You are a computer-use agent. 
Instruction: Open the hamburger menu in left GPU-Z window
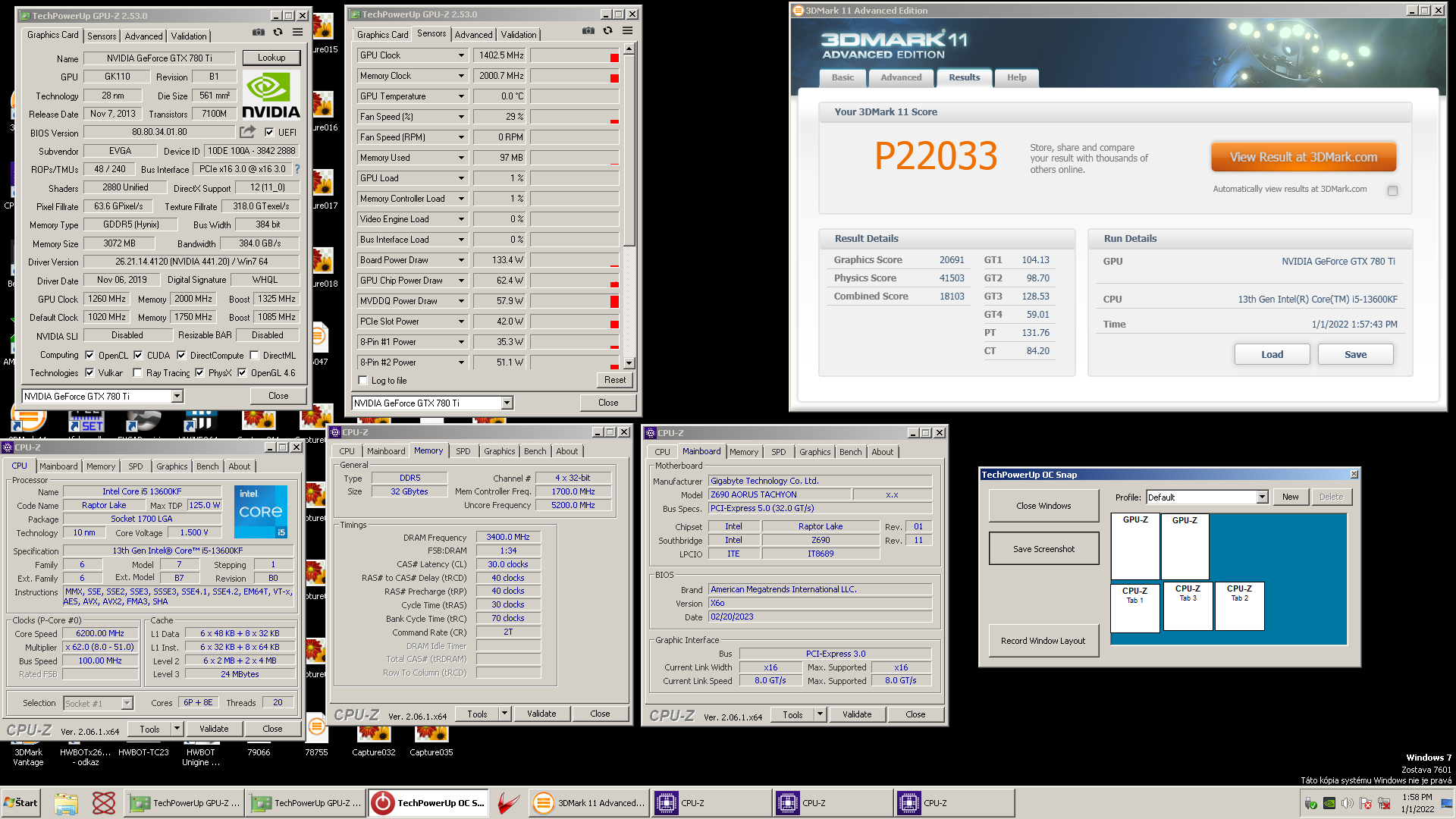click(297, 33)
